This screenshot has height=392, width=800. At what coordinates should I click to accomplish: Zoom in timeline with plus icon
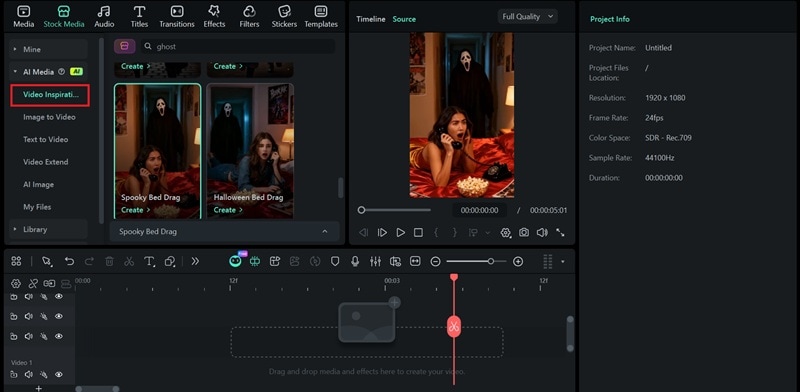click(518, 261)
